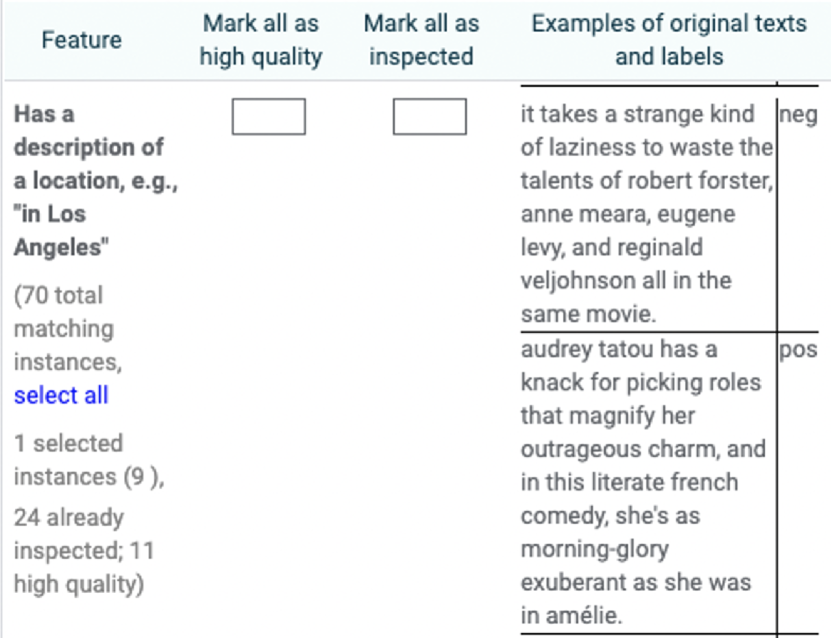This screenshot has height=638, width=831.
Task: Click the 'Mark all as high quality' header
Action: coord(260,40)
